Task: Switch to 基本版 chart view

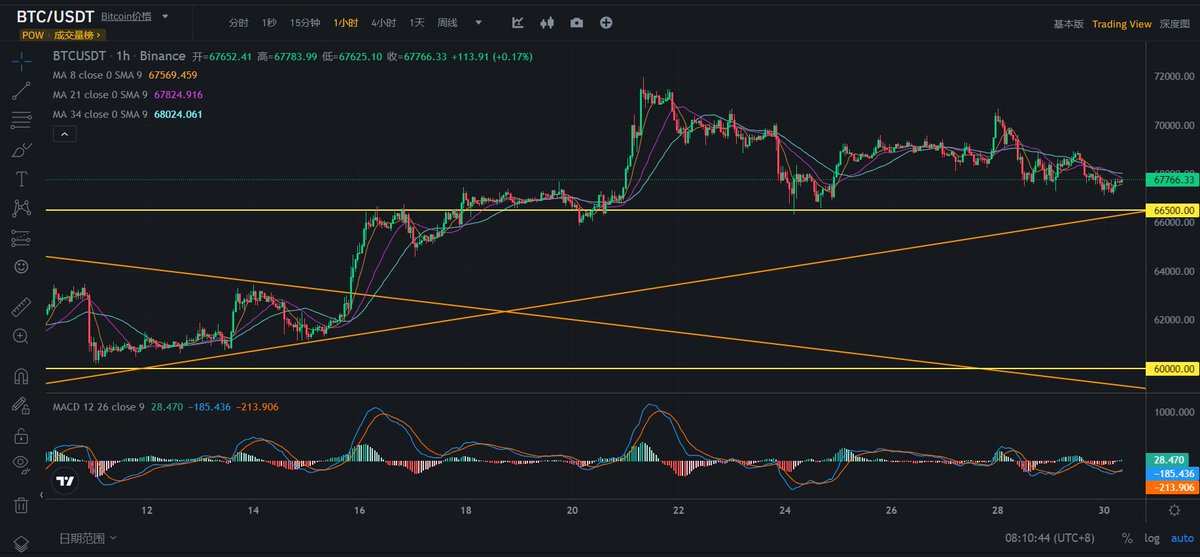Action: 1068,24
